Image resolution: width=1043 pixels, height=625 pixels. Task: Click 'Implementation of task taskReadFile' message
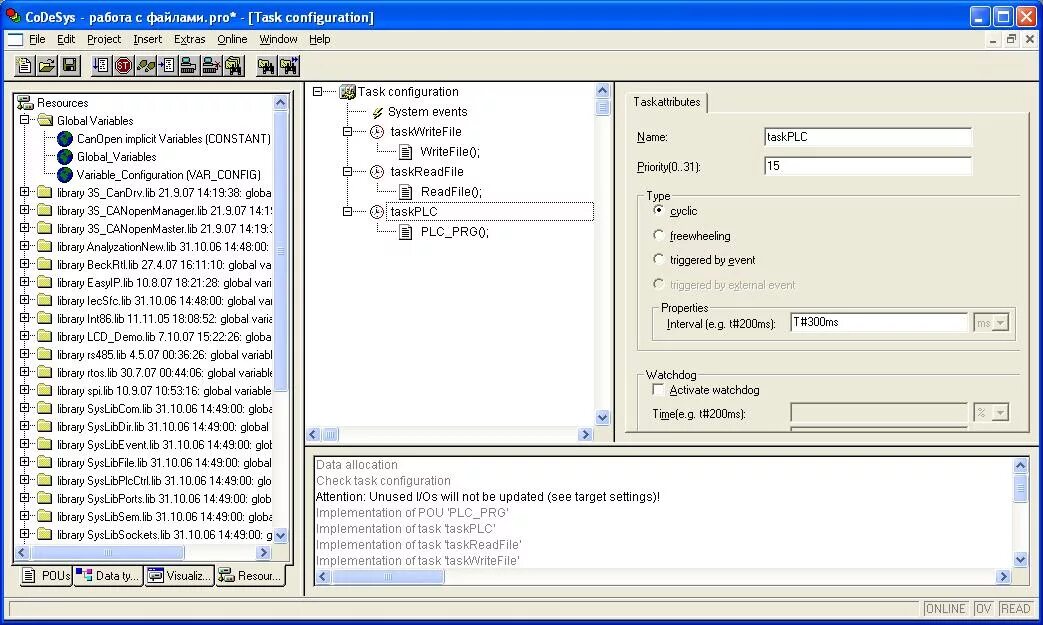coord(418,545)
